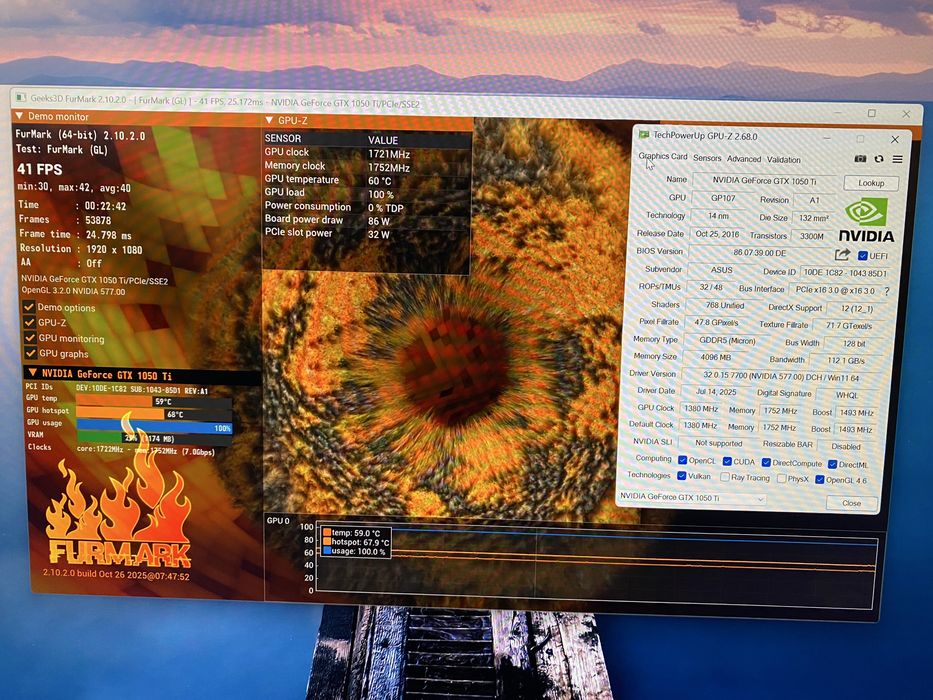933x700 pixels.
Task: Collapse the GPU-Z sensor overlay panel
Action: click(x=269, y=120)
